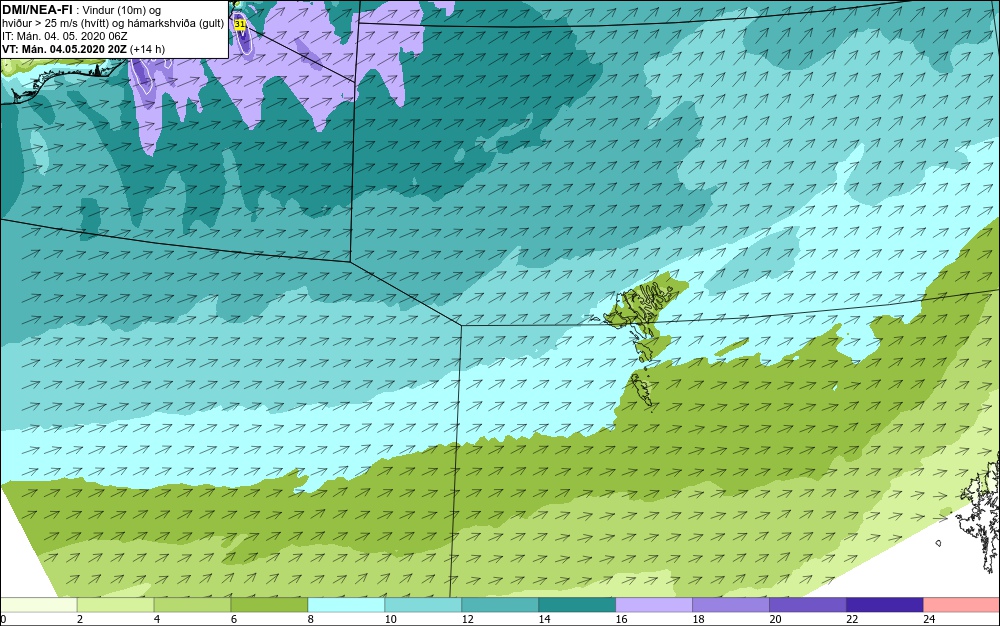Click the legend scale value 18
The width and height of the screenshot is (1000, 626).
coord(698,619)
